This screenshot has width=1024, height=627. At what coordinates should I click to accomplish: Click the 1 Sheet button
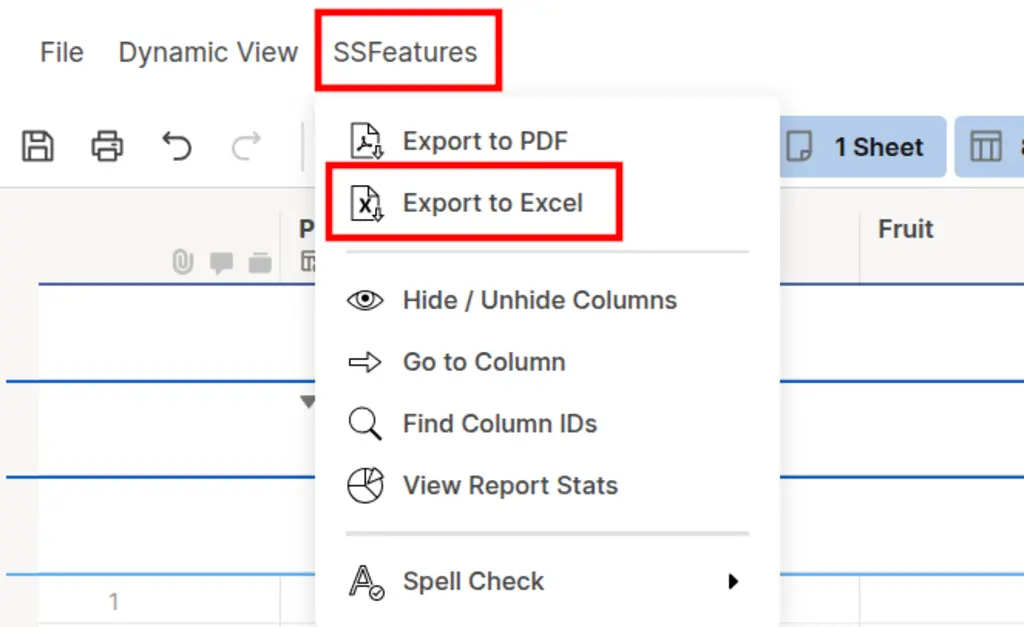863,147
